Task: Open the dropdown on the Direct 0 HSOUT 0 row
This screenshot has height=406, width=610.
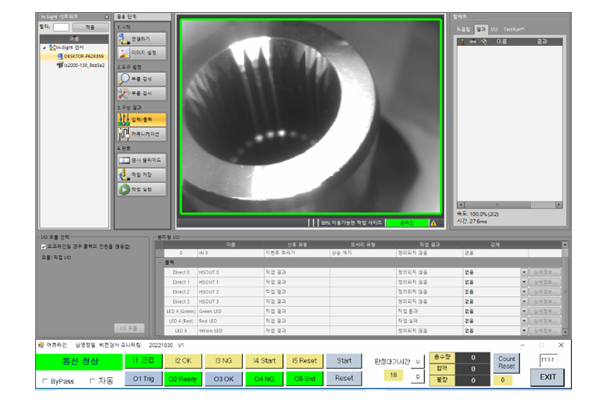Action: tap(524, 272)
